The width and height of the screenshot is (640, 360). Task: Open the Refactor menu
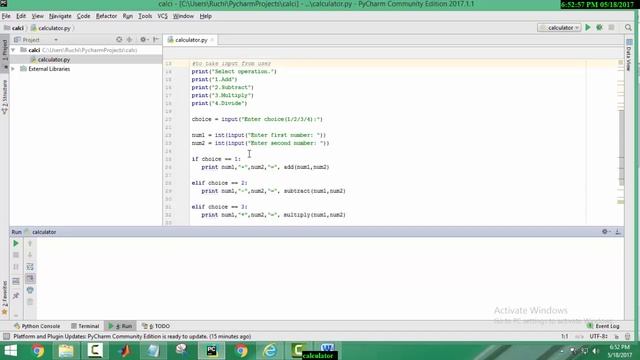(x=106, y=16)
